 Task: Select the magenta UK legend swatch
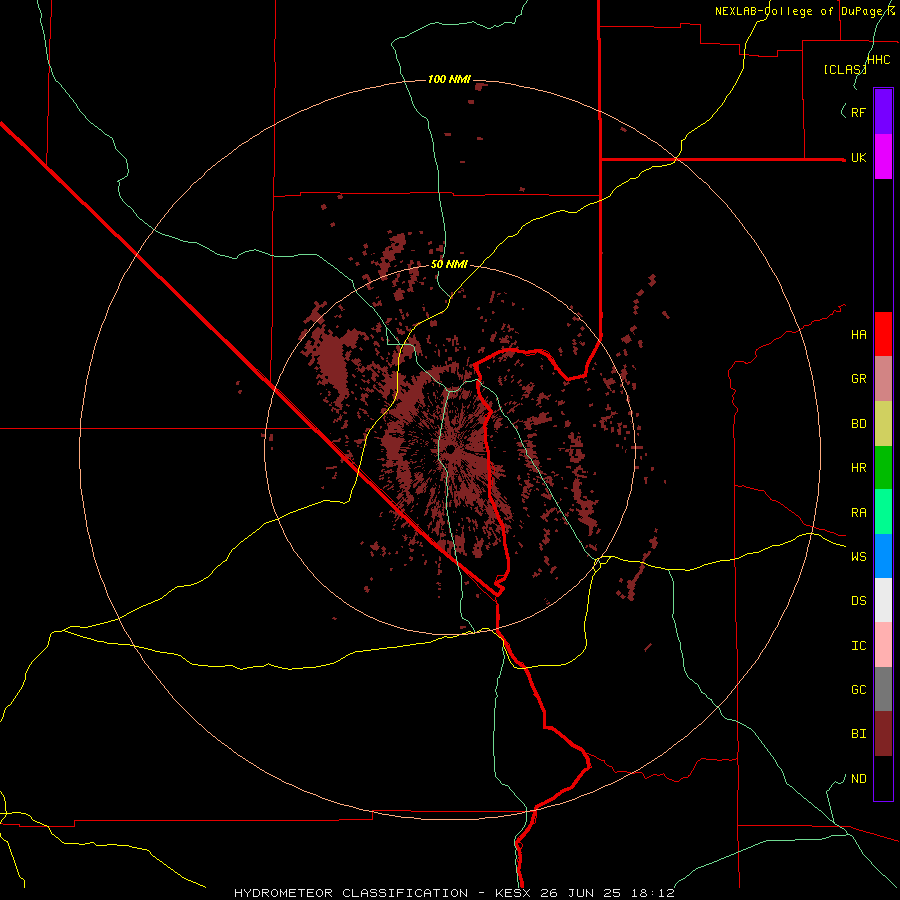883,157
